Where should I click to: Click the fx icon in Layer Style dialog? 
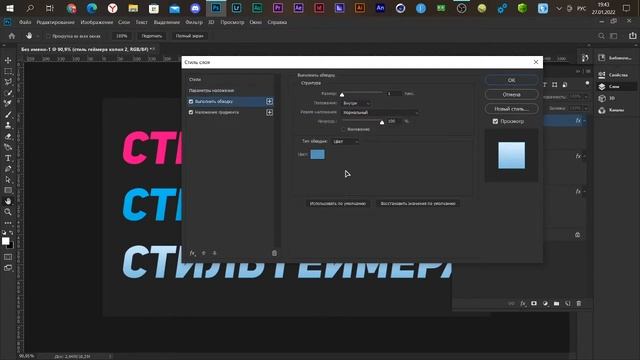point(192,253)
